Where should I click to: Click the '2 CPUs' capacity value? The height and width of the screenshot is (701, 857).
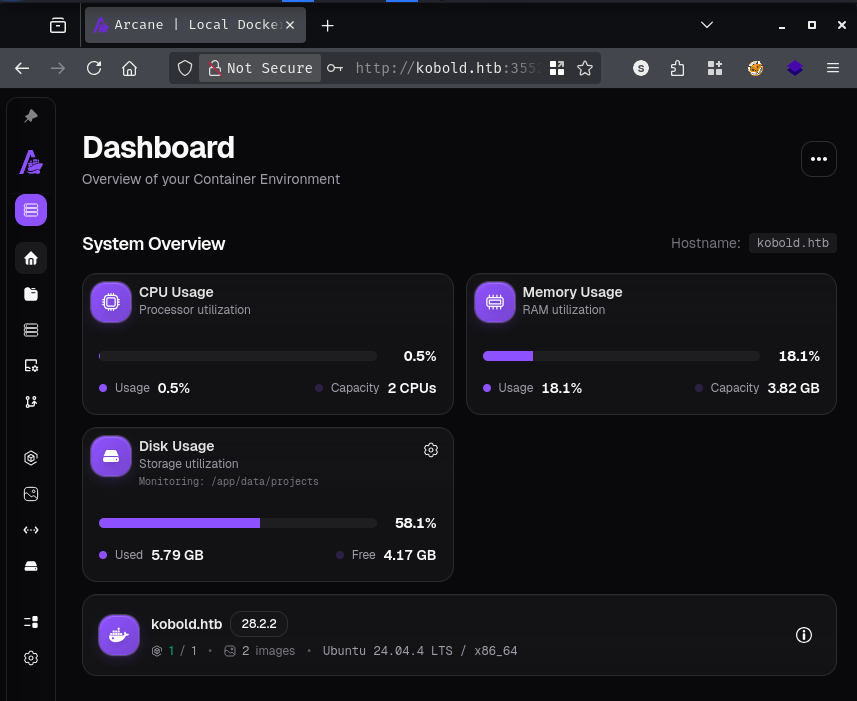pyautogui.click(x=412, y=388)
